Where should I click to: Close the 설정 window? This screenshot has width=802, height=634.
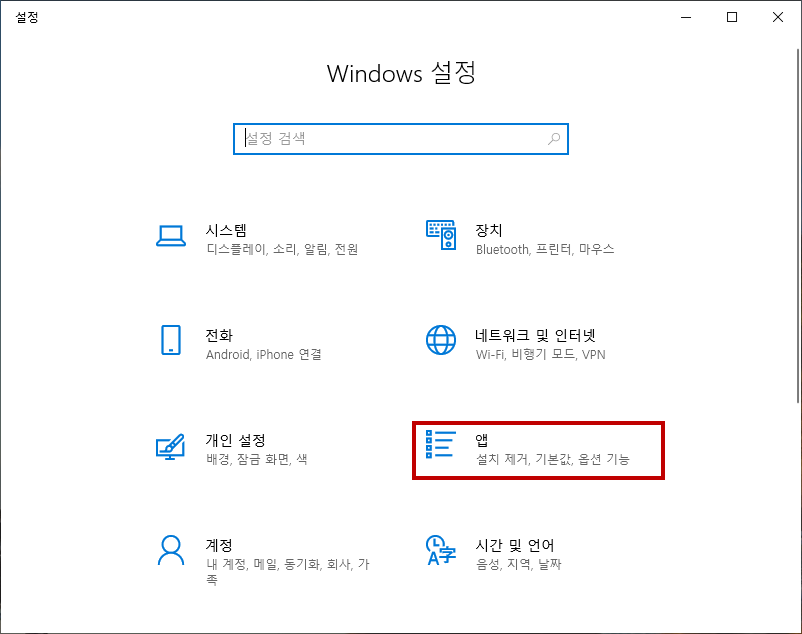coord(778,17)
